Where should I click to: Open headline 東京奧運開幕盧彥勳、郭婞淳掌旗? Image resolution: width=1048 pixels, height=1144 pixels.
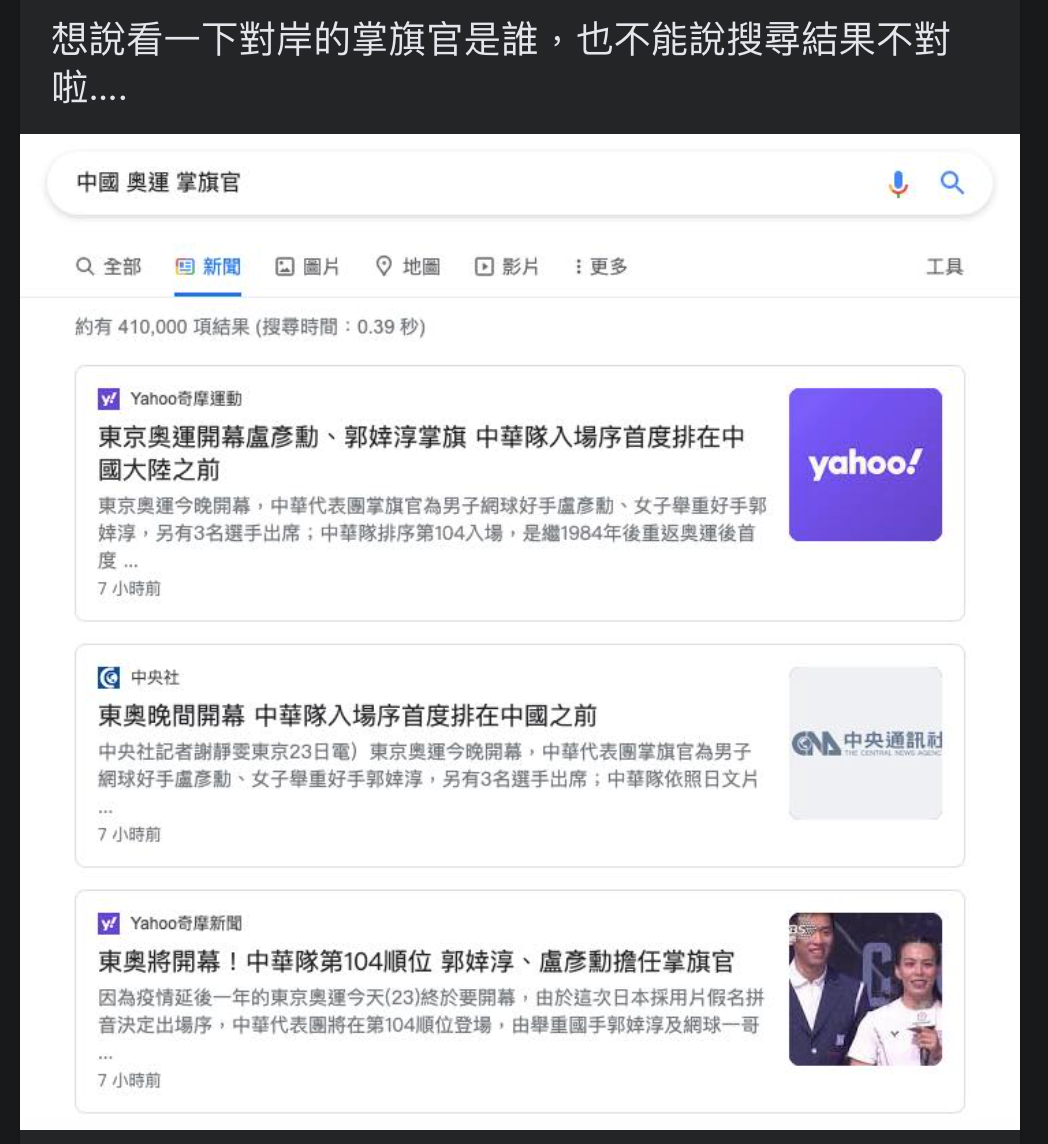click(421, 453)
